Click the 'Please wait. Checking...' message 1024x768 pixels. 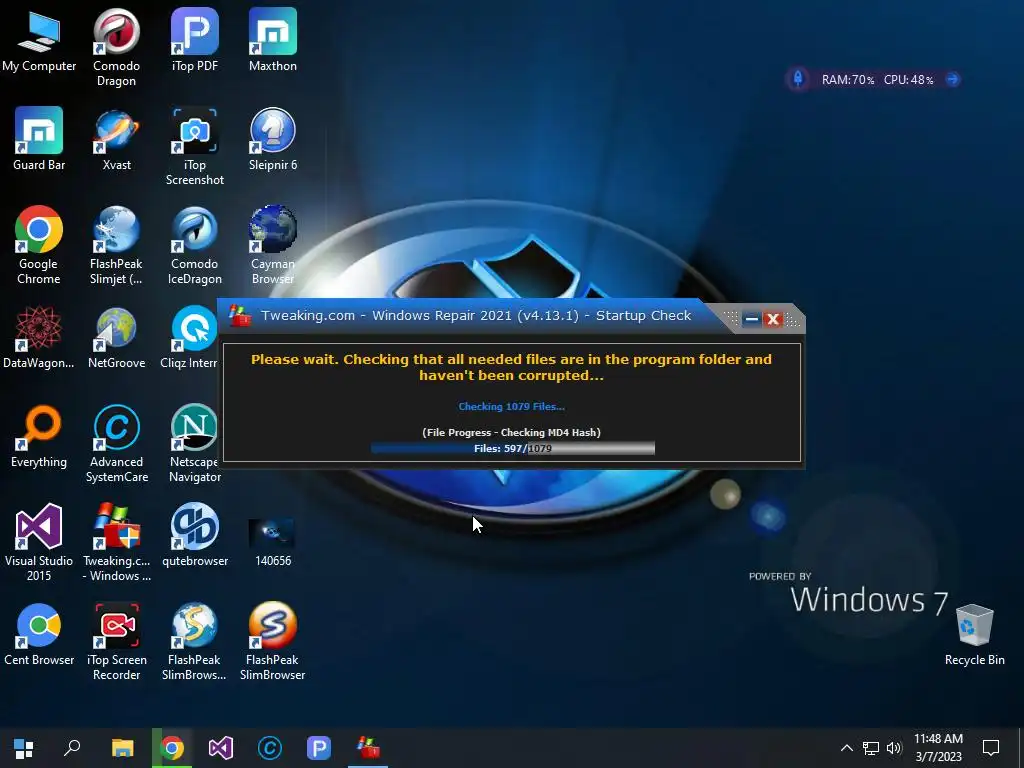511,367
